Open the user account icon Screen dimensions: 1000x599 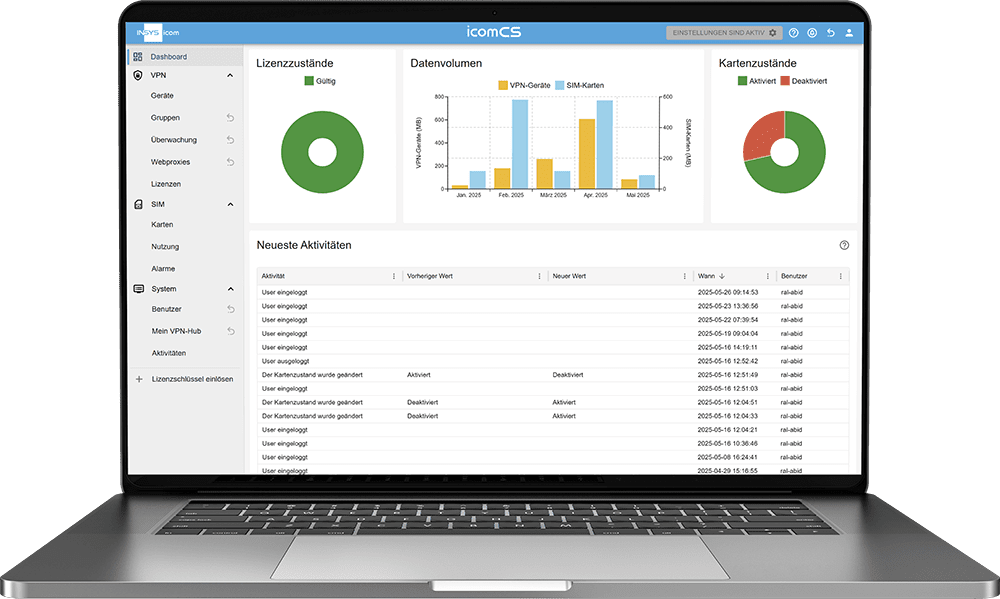(849, 33)
